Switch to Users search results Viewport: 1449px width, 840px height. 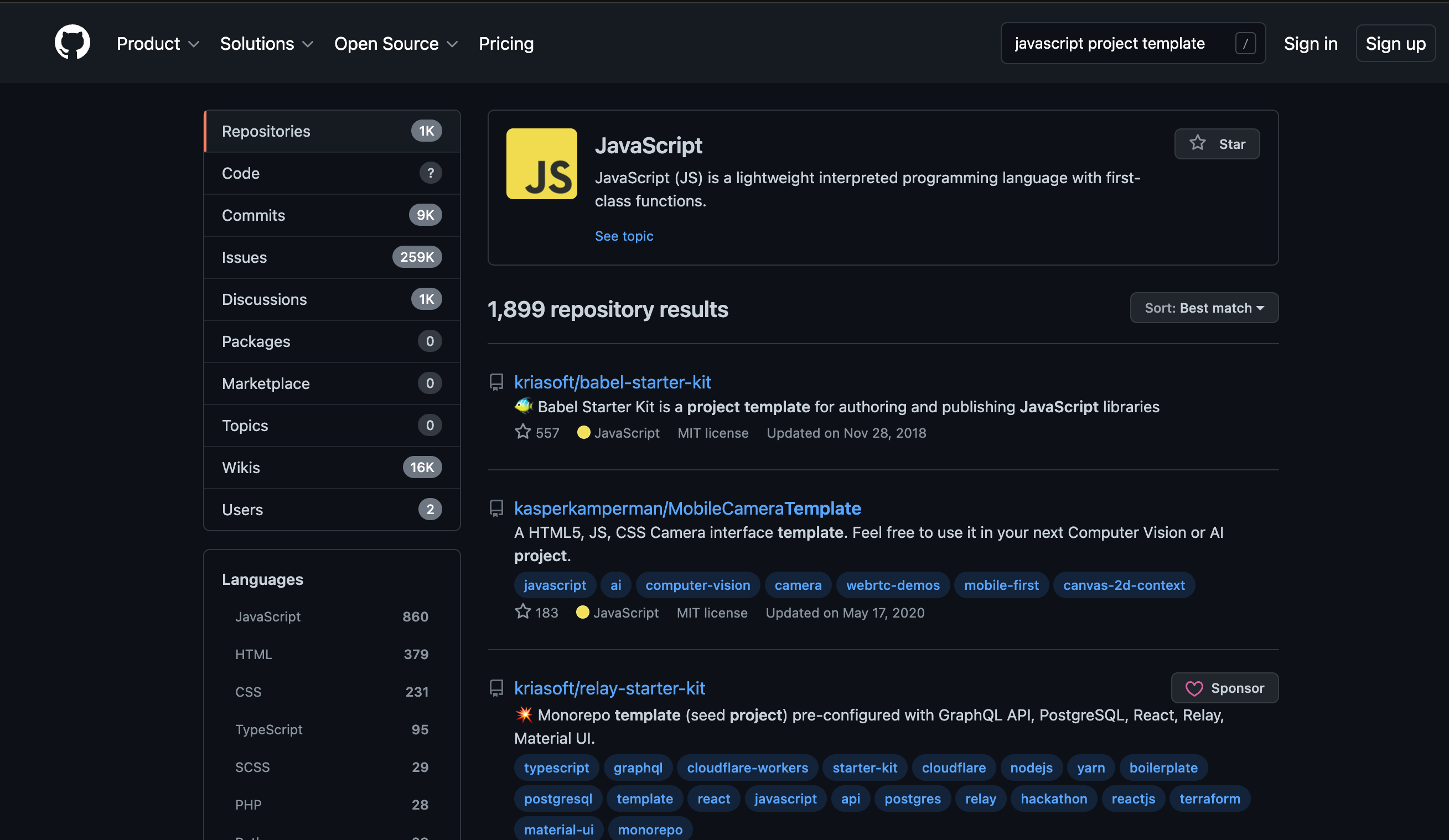(x=332, y=510)
